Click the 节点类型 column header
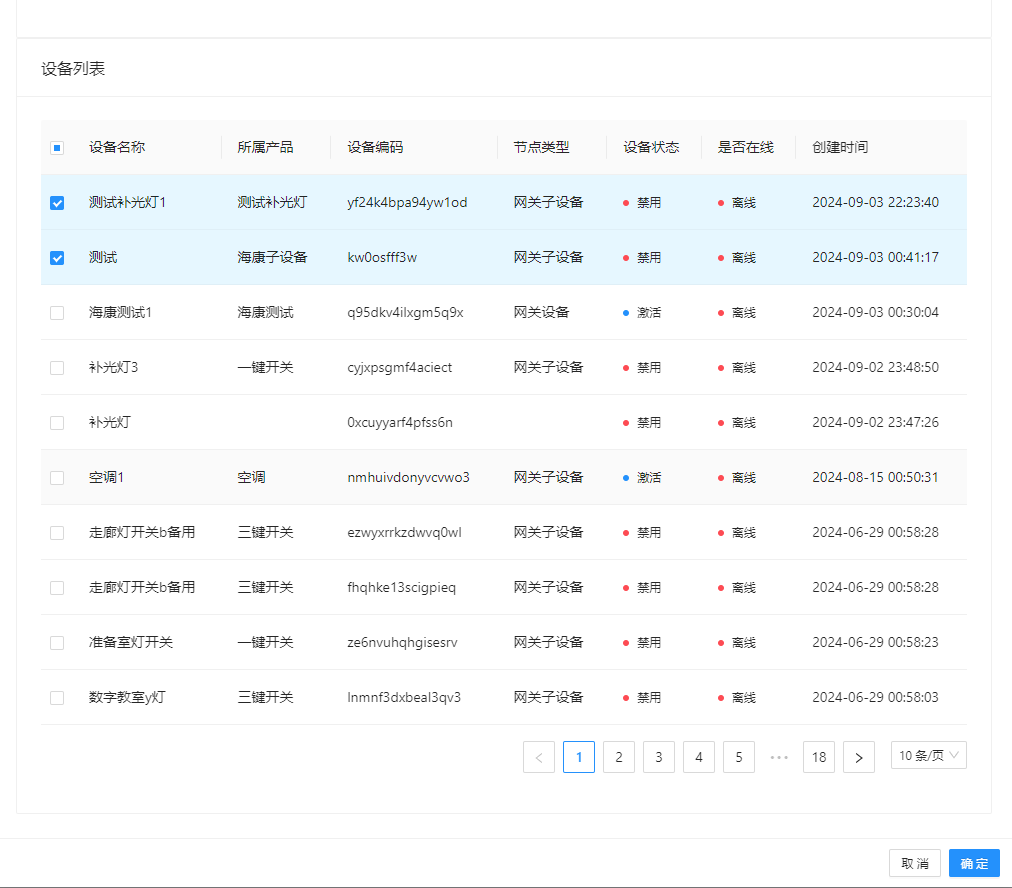This screenshot has height=888, width=1012. 541,147
